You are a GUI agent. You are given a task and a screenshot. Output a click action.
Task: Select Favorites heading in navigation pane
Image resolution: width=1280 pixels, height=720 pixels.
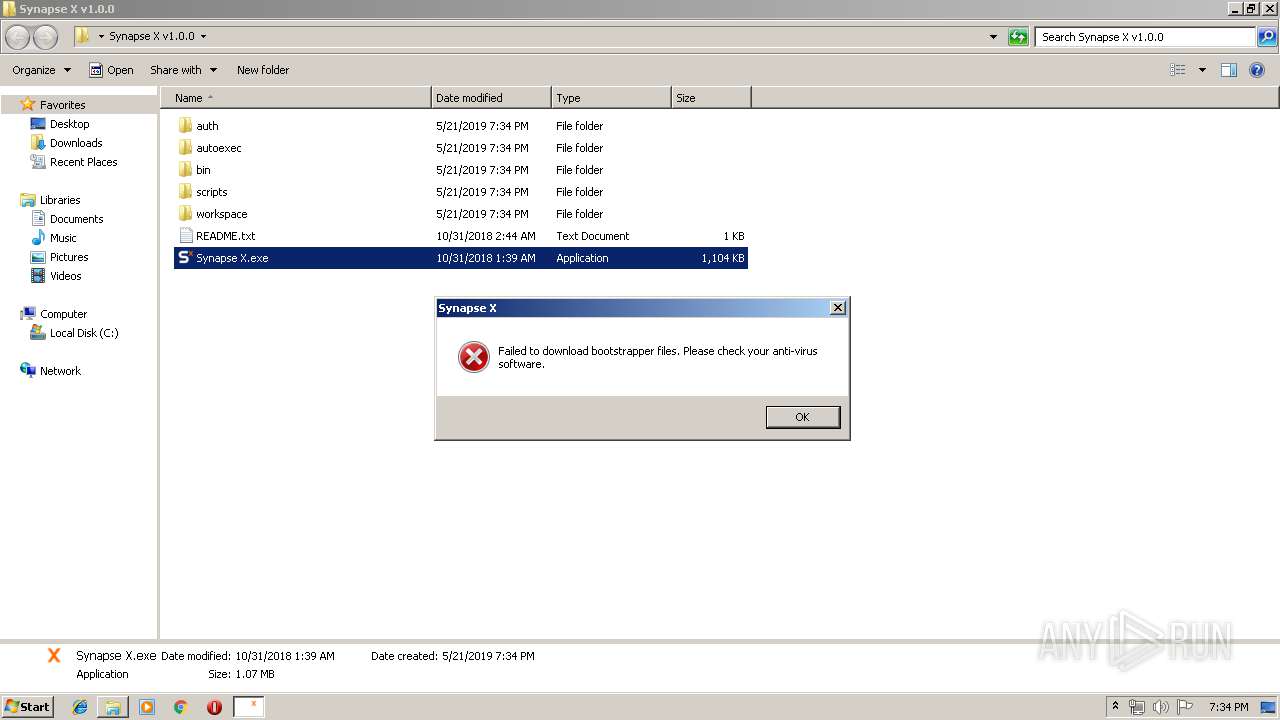click(x=62, y=105)
